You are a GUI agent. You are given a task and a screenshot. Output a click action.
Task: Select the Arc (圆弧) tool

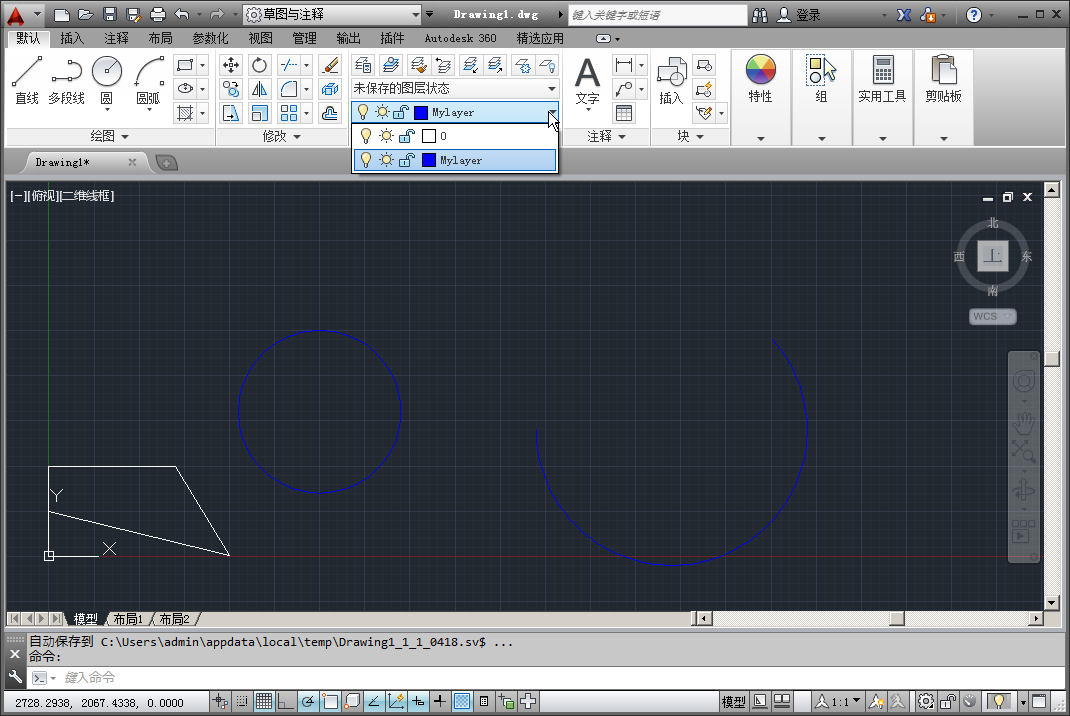[x=150, y=72]
